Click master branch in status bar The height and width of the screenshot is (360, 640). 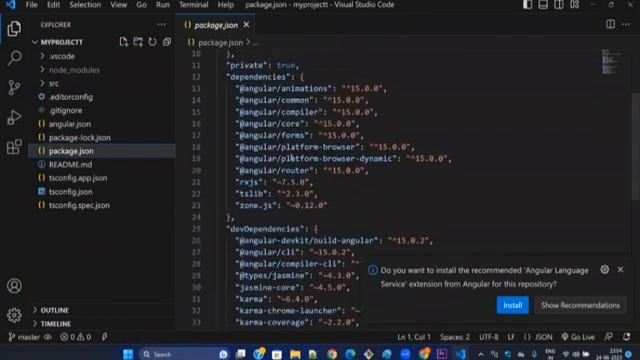point(24,337)
